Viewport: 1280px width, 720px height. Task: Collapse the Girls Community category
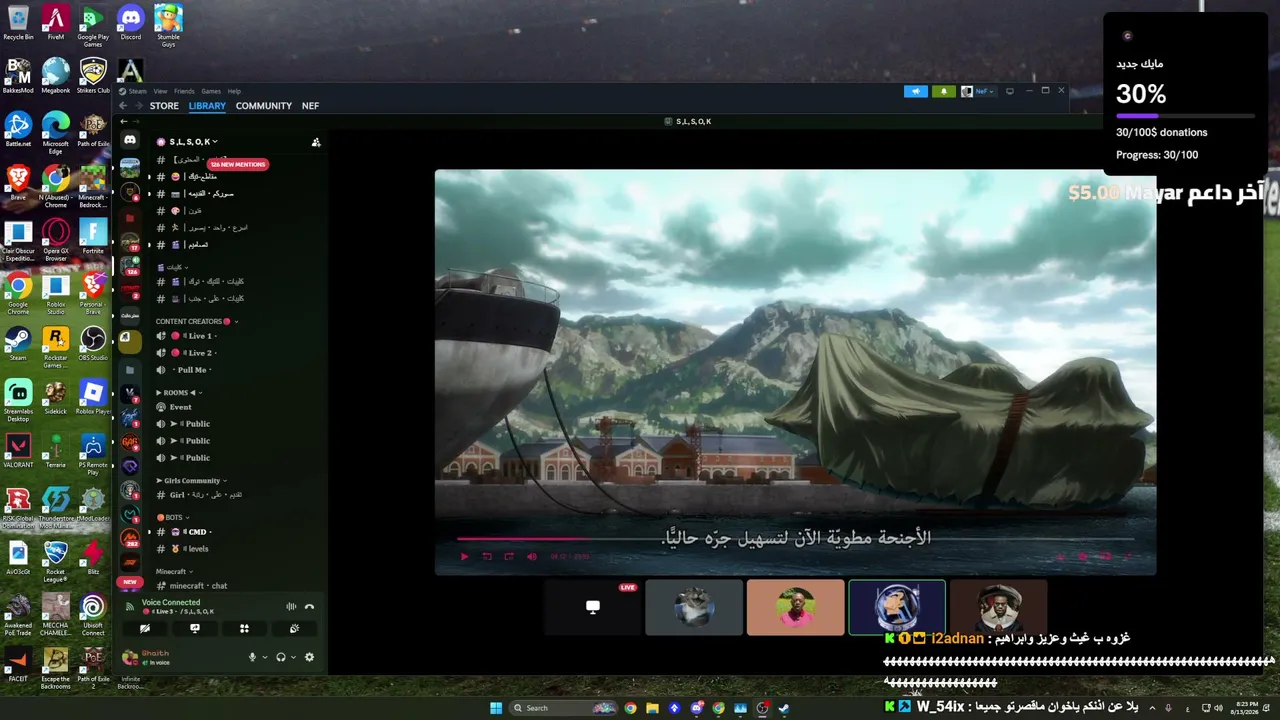click(x=191, y=481)
